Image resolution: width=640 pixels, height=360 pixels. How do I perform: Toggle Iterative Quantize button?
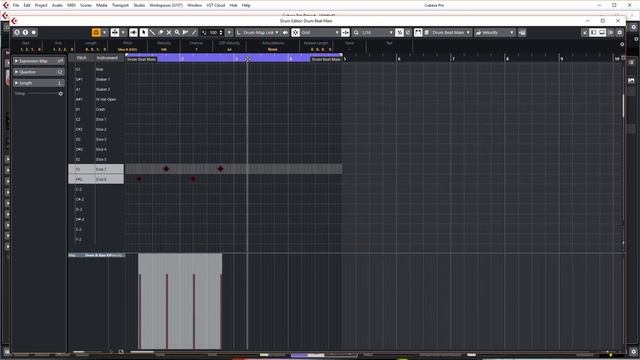(x=399, y=32)
